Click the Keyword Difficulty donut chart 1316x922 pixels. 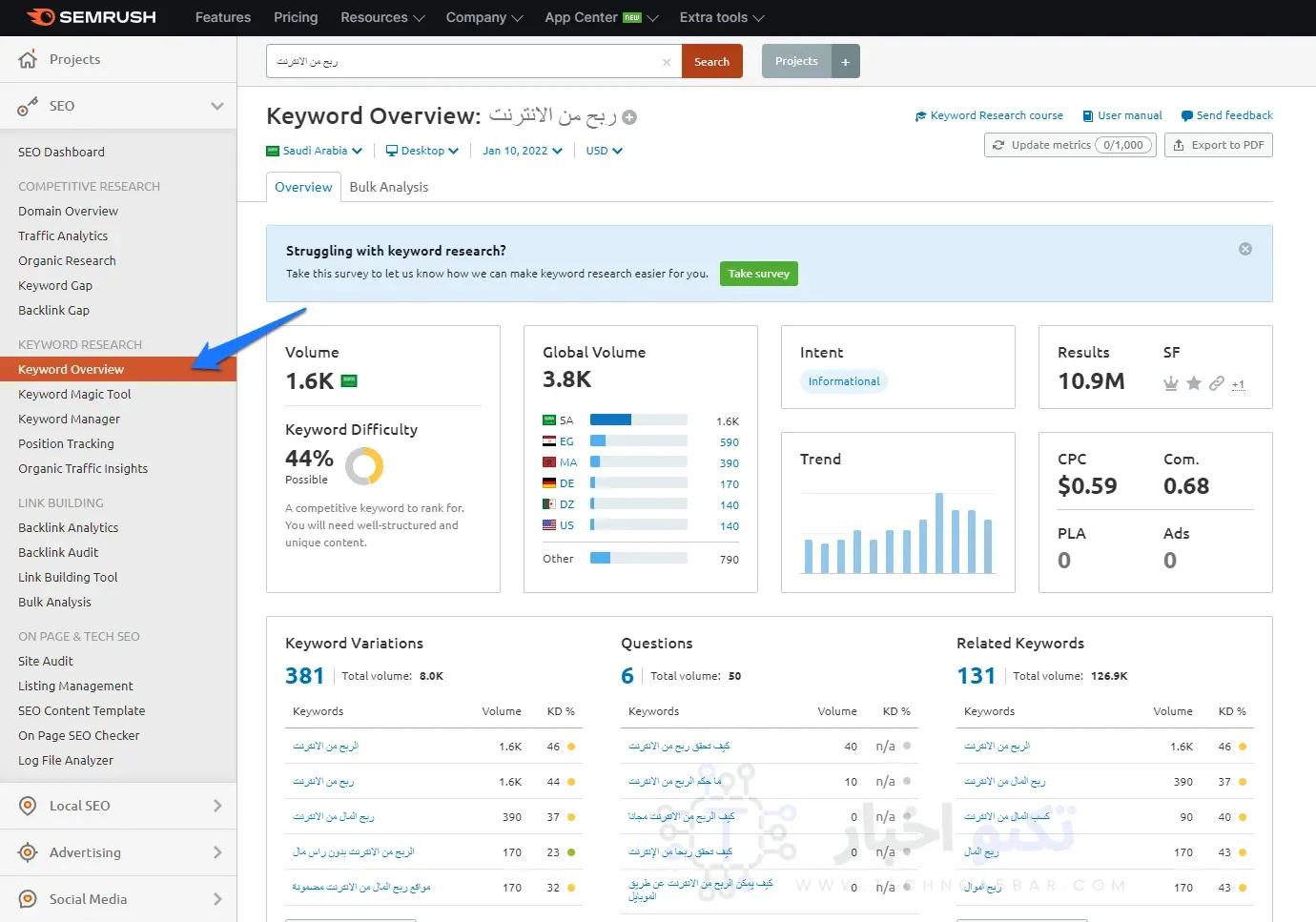point(364,466)
